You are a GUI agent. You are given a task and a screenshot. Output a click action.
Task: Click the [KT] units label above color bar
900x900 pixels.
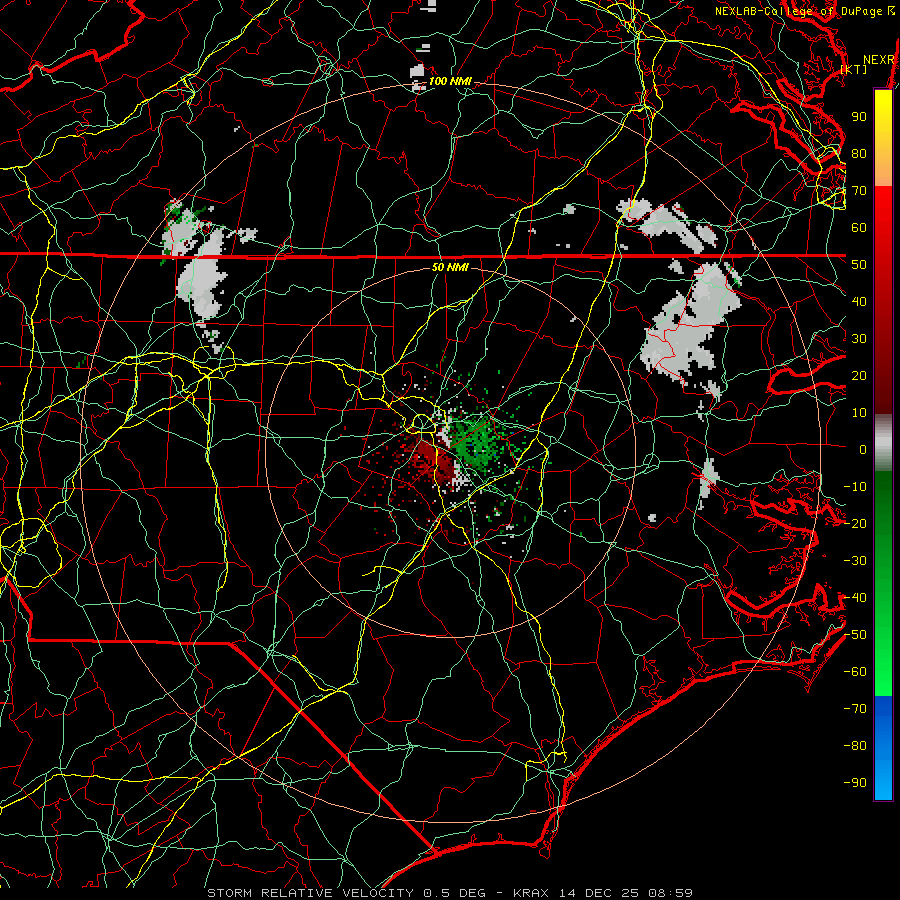[x=854, y=69]
